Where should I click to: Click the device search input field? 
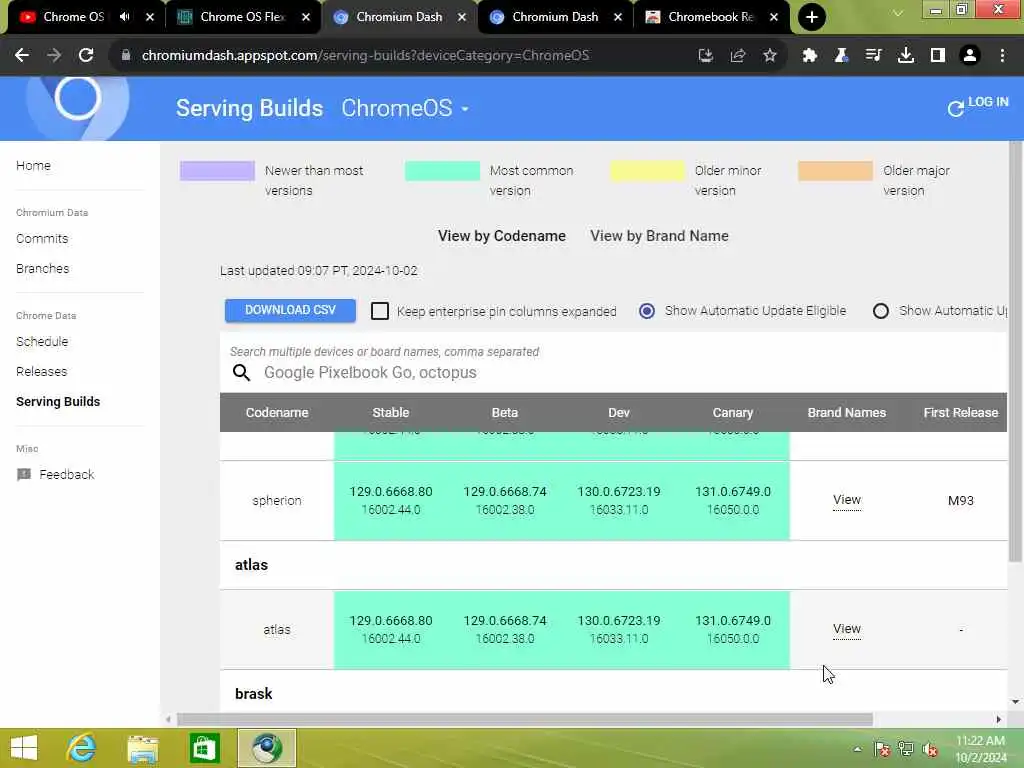[x=614, y=373]
